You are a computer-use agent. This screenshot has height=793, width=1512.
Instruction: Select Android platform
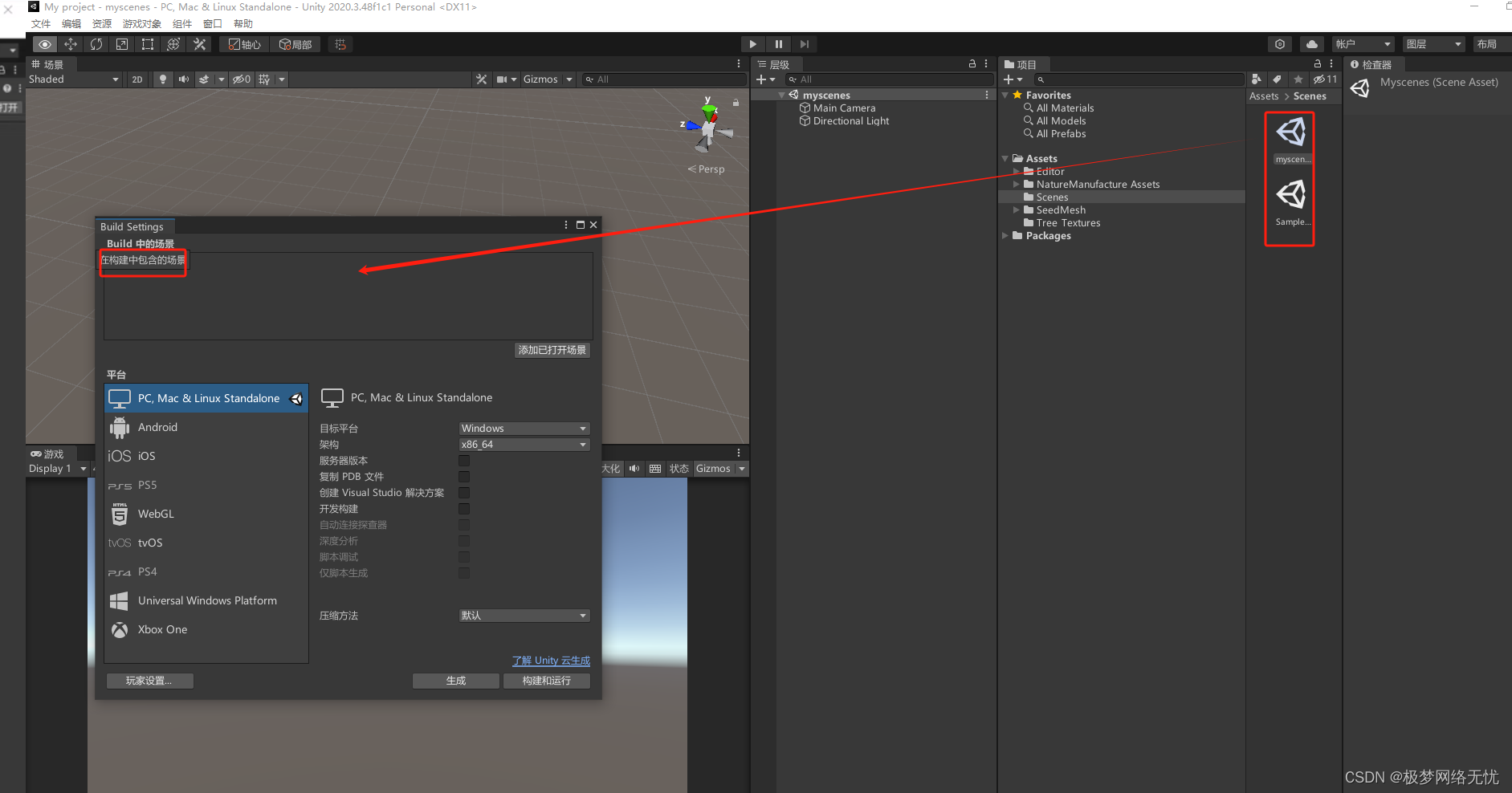206,427
